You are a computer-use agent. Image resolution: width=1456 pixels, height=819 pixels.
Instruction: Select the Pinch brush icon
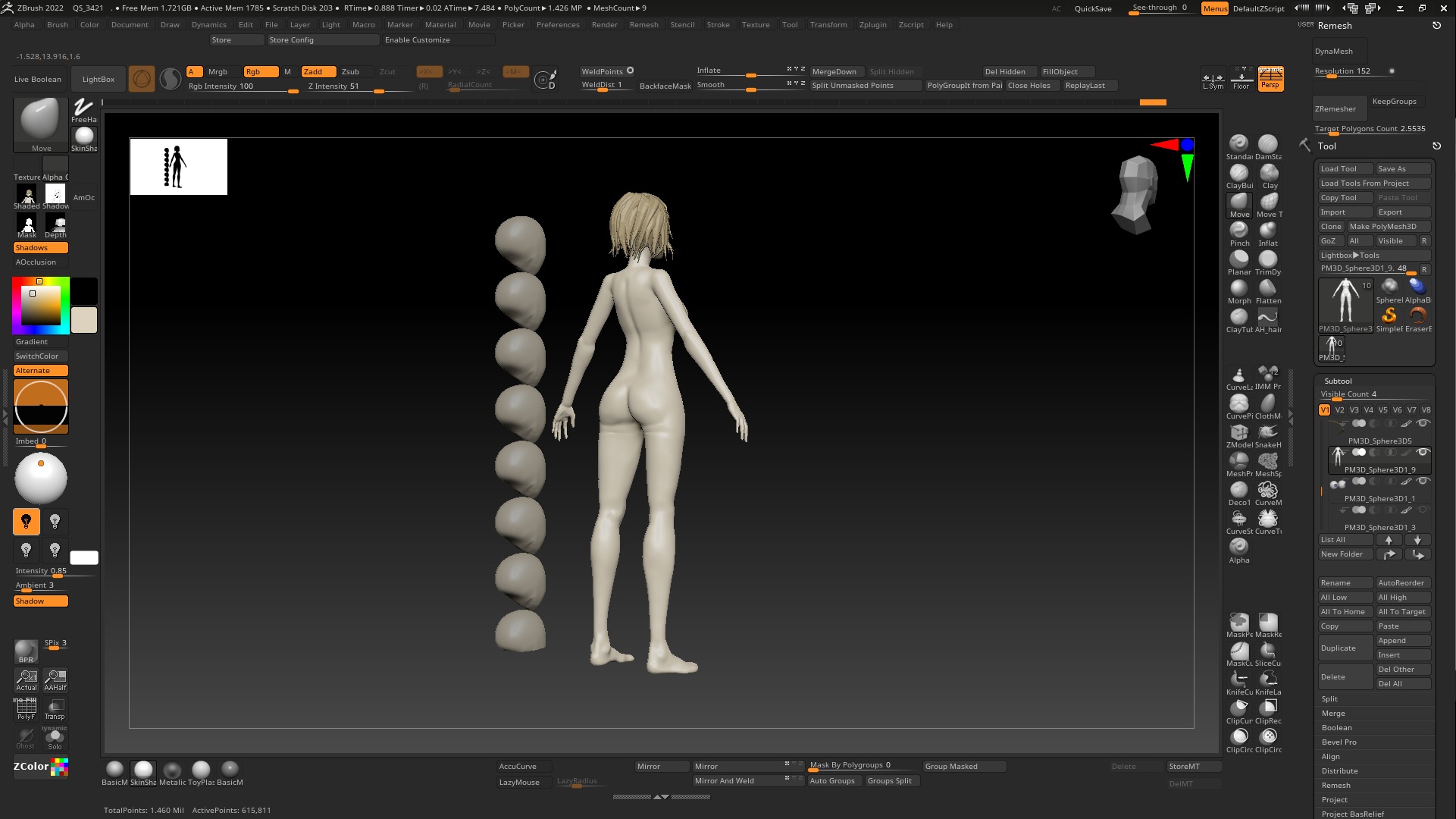point(1238,231)
